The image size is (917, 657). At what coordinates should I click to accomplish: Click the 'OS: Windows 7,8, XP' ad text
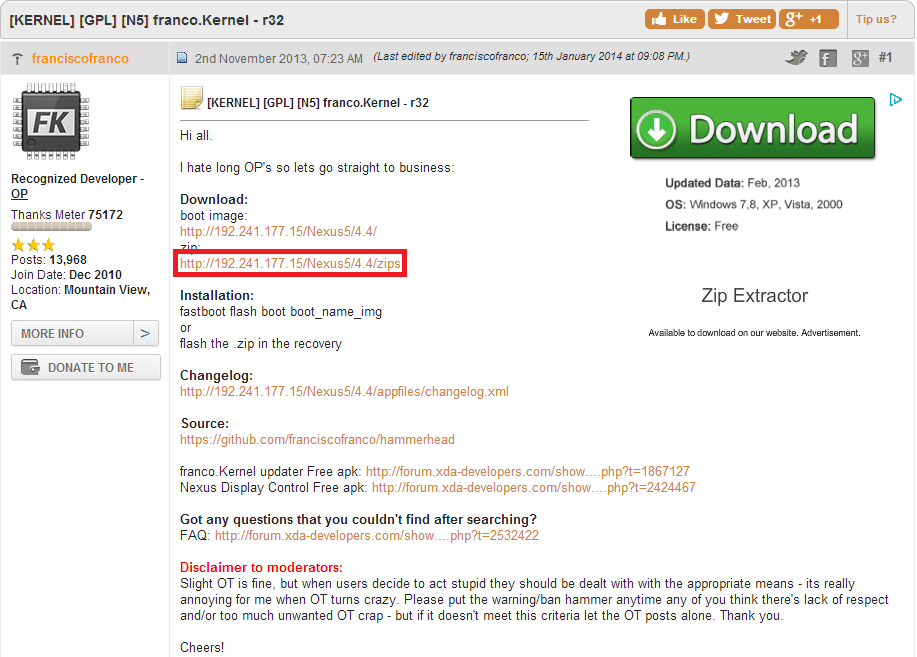[754, 205]
